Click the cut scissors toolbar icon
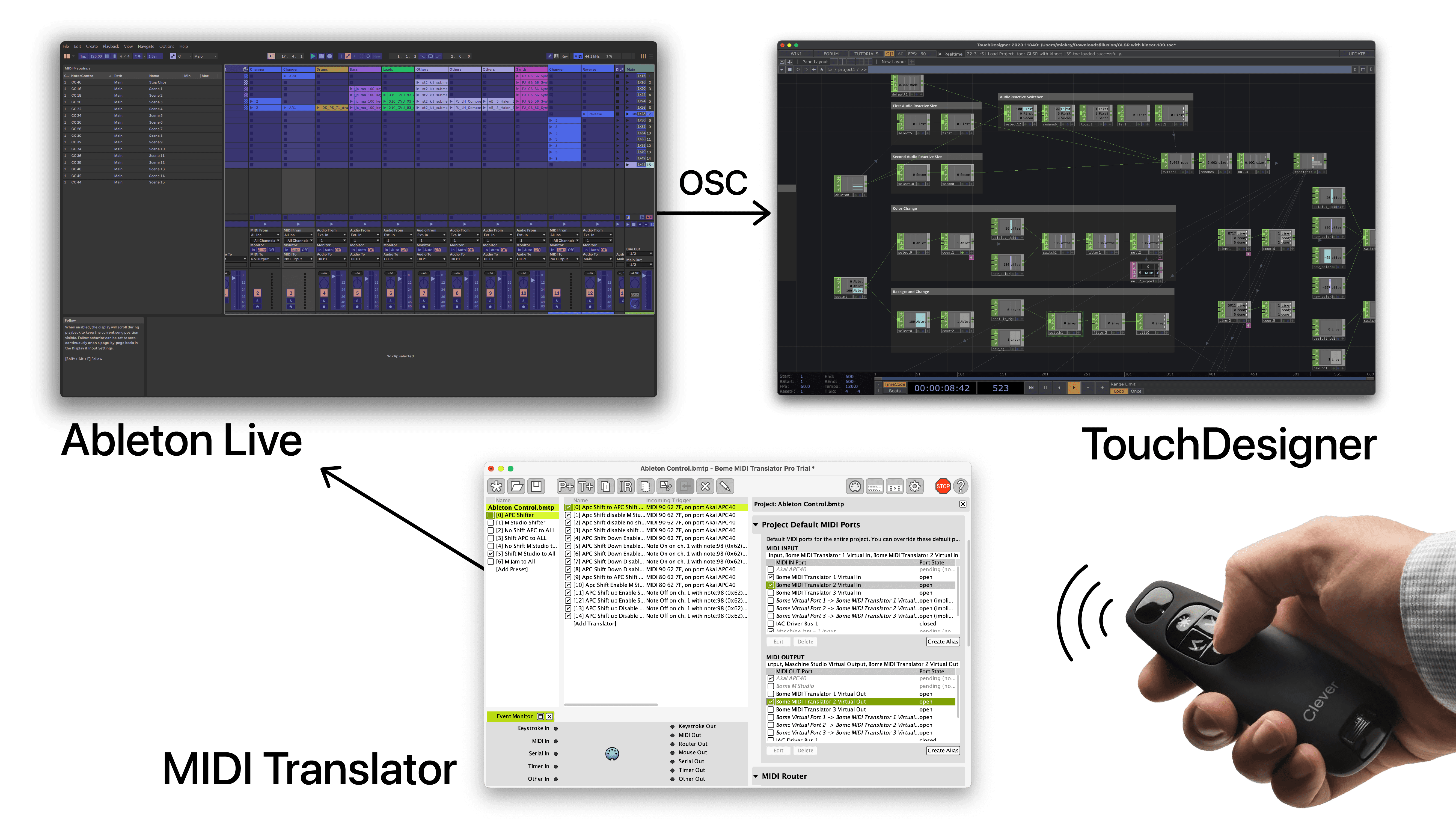The width and height of the screenshot is (1456, 819). click(x=666, y=486)
